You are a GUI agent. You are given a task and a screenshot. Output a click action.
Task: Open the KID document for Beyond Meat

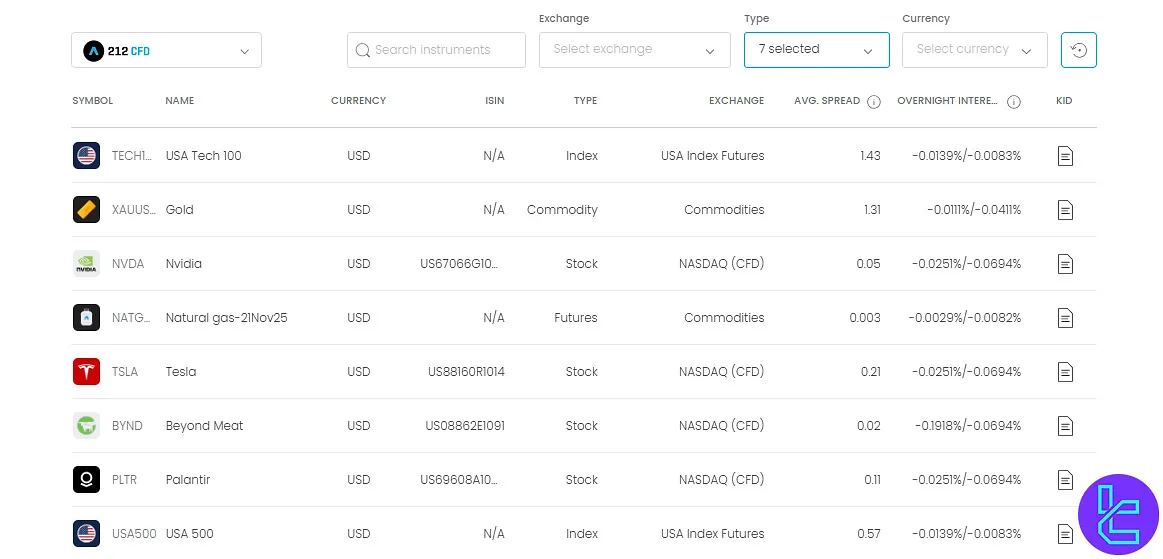click(x=1065, y=426)
